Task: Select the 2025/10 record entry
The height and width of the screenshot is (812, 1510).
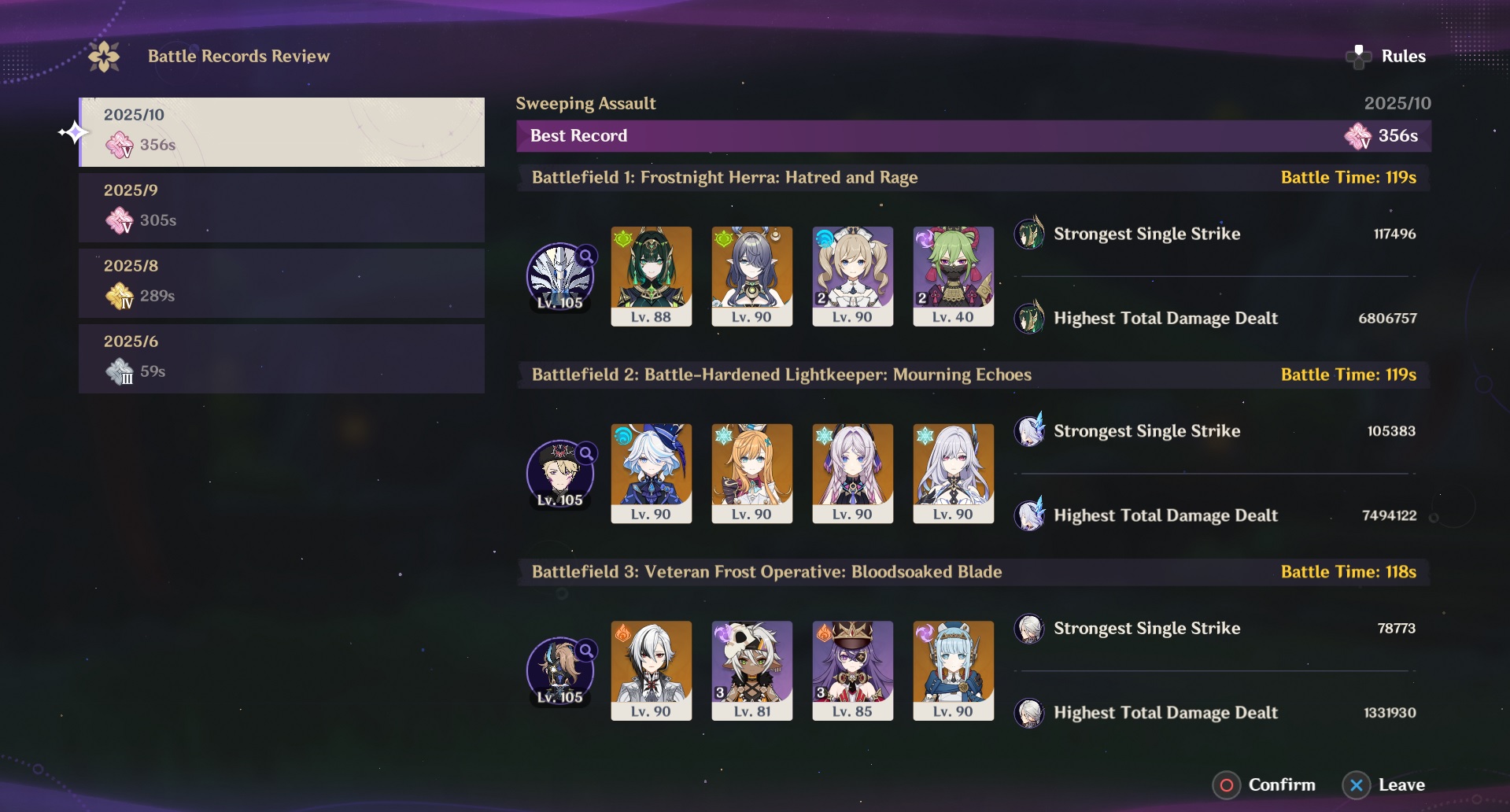Action: coord(282,132)
